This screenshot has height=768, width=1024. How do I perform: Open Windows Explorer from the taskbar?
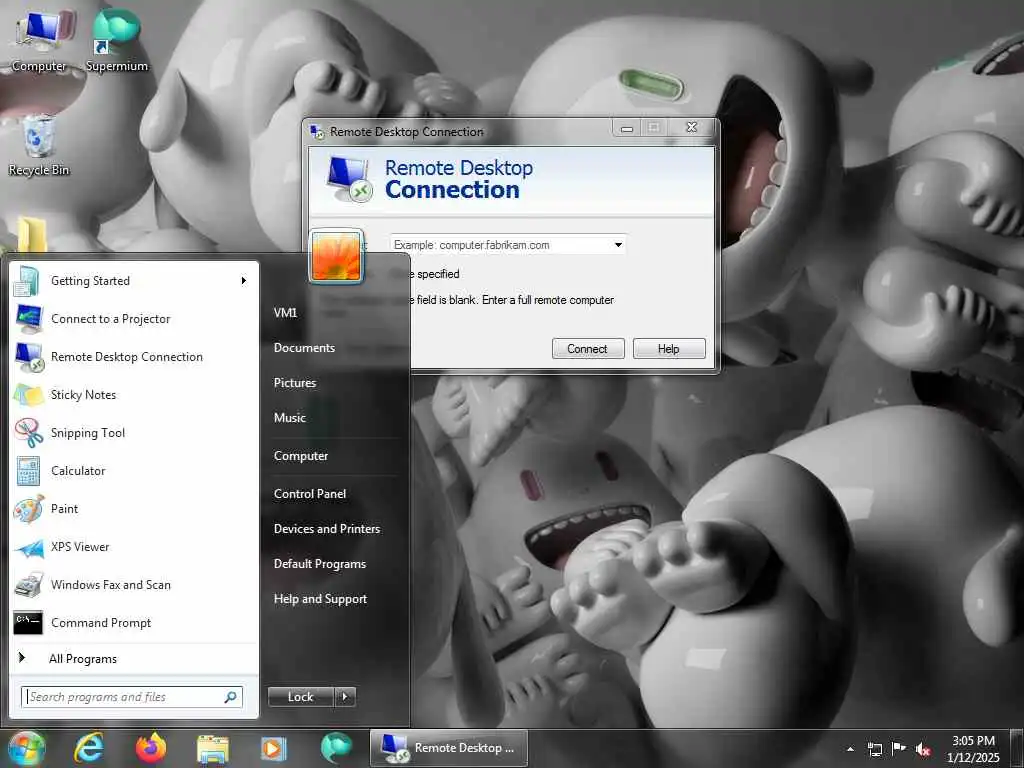point(213,749)
